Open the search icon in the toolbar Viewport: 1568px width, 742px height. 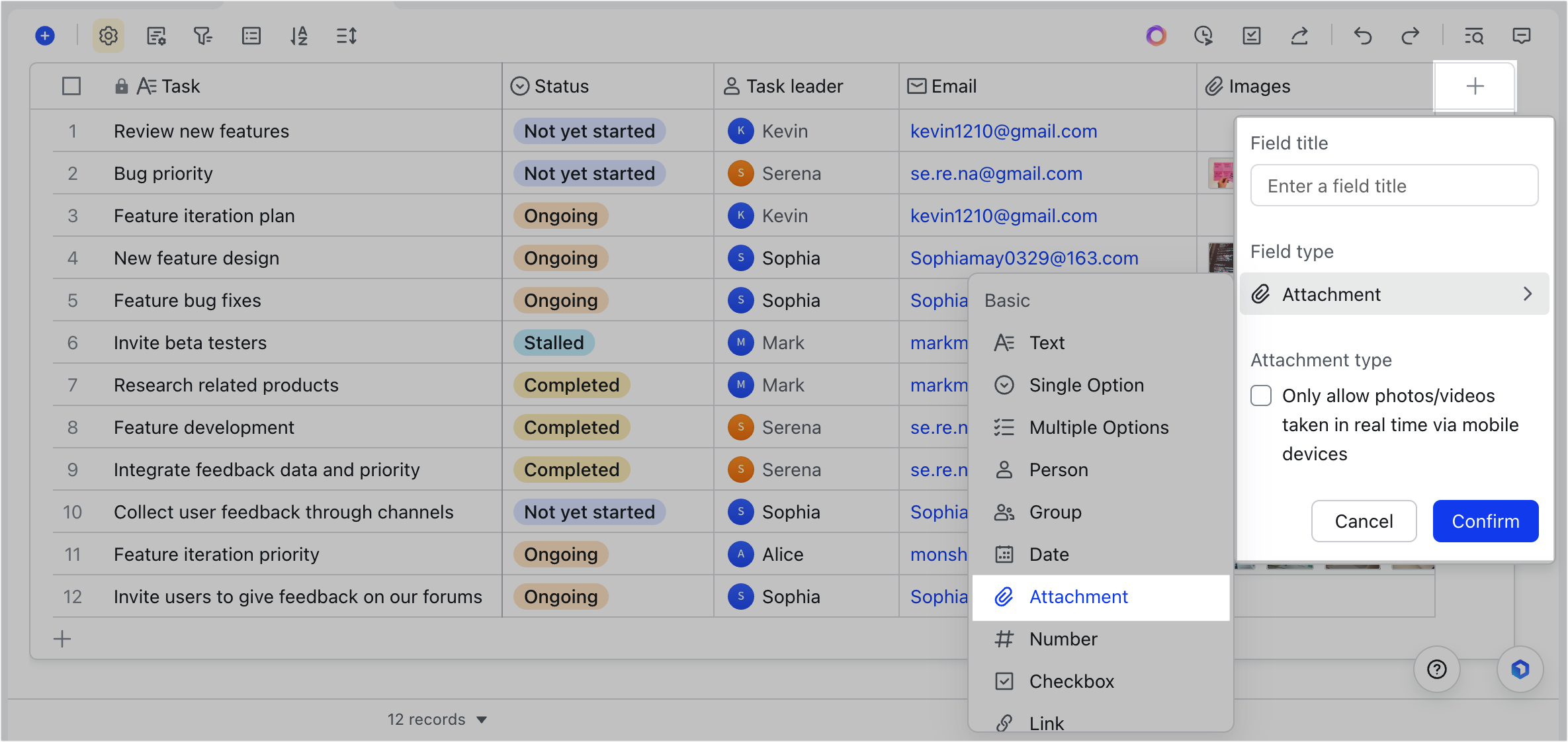(x=1474, y=36)
